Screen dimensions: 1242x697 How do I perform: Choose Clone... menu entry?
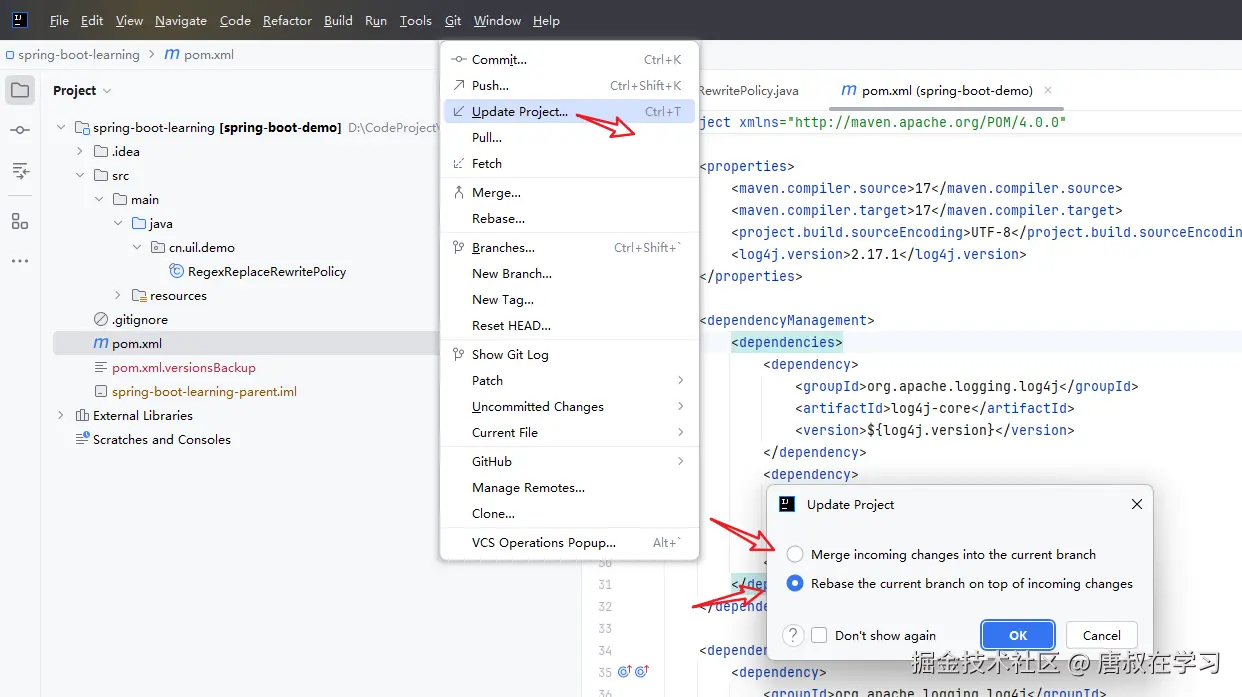click(569, 514)
